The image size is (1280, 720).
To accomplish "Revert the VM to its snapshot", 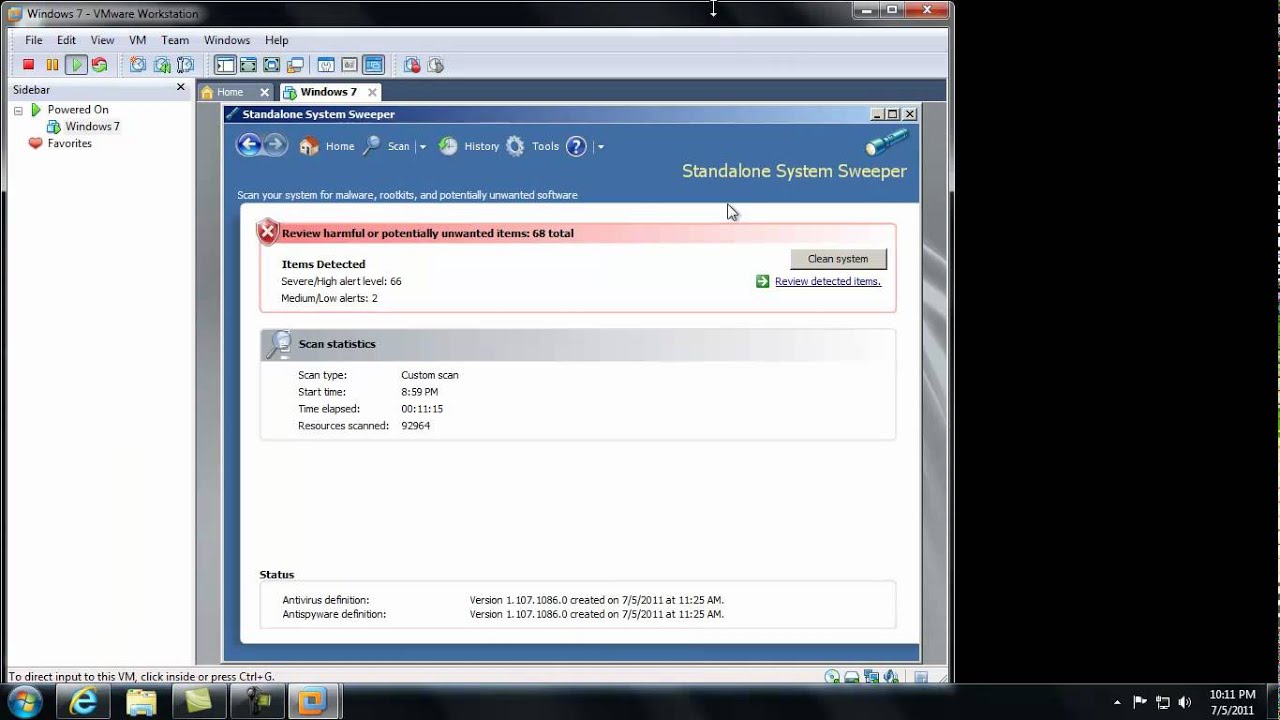I will point(162,65).
